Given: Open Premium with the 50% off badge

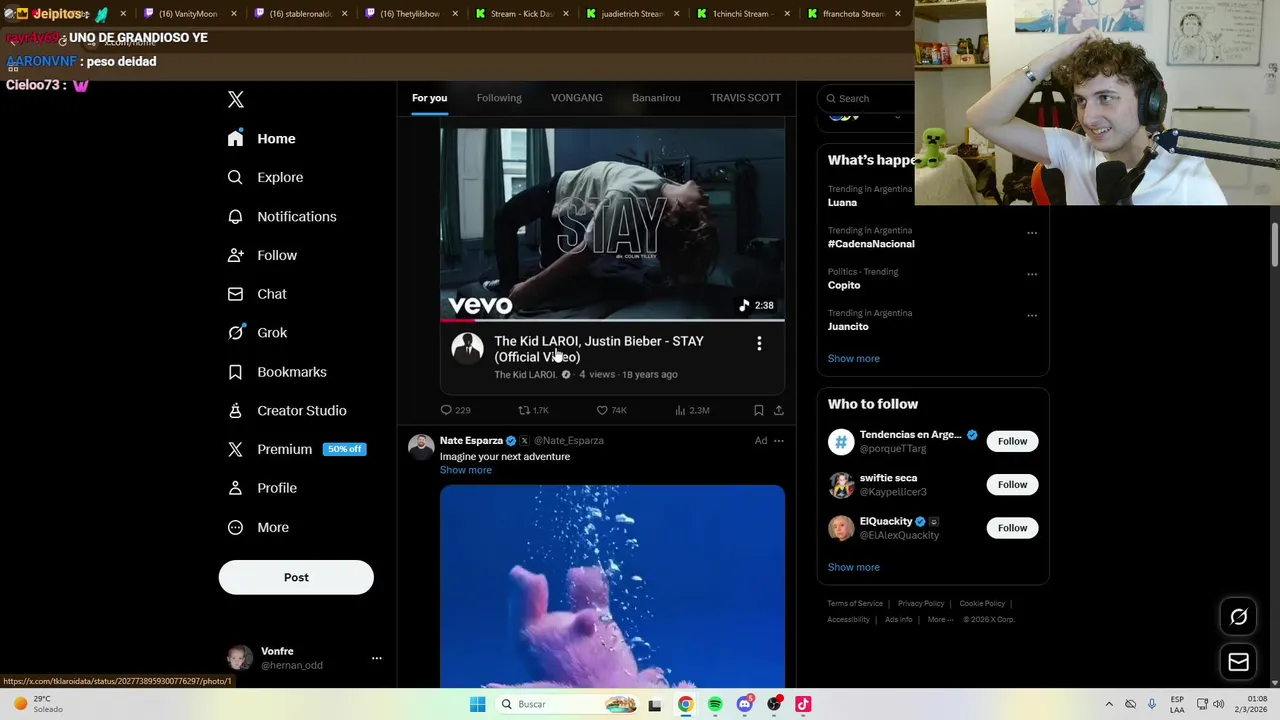Looking at the screenshot, I should [297, 449].
